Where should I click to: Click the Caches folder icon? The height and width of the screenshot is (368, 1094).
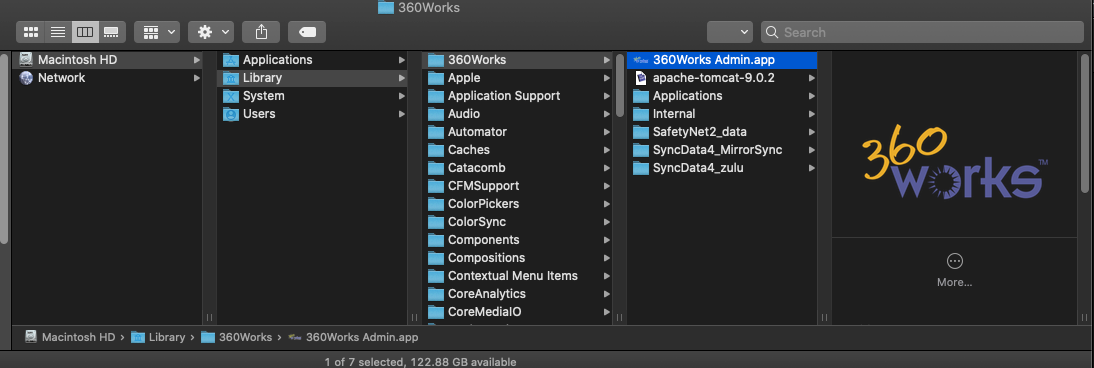point(436,150)
